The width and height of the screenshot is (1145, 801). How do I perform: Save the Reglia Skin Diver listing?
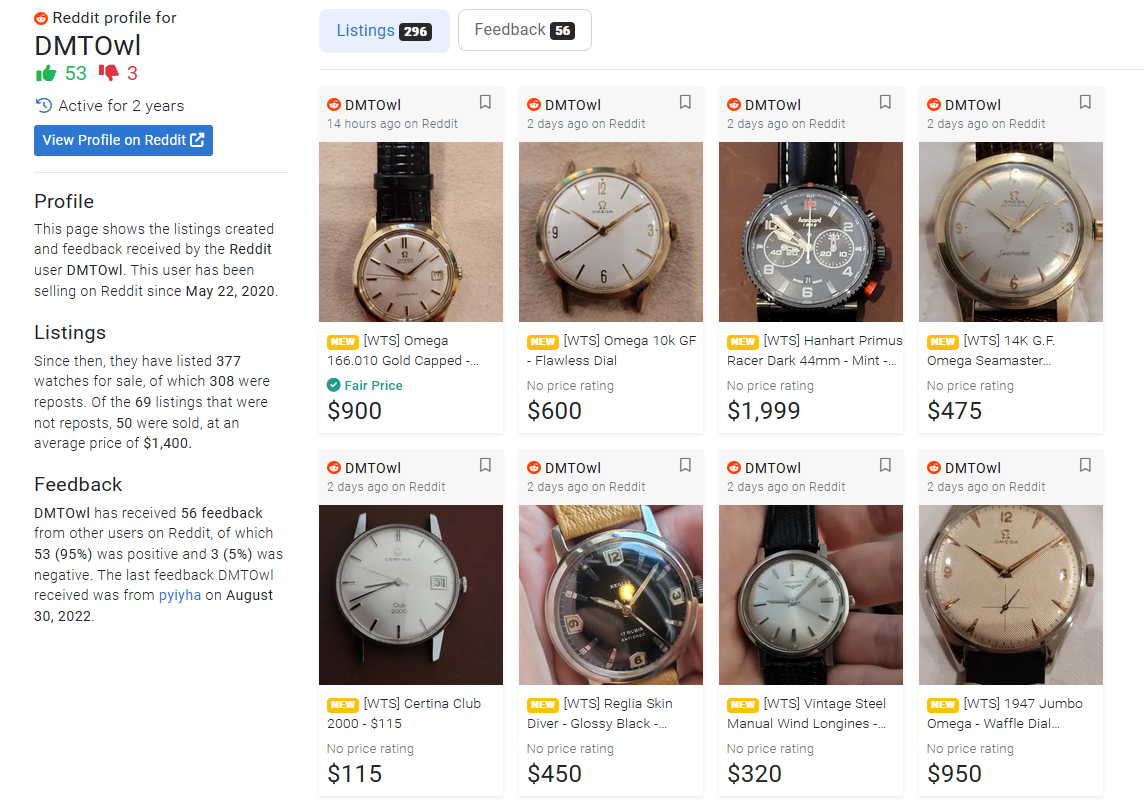(685, 465)
